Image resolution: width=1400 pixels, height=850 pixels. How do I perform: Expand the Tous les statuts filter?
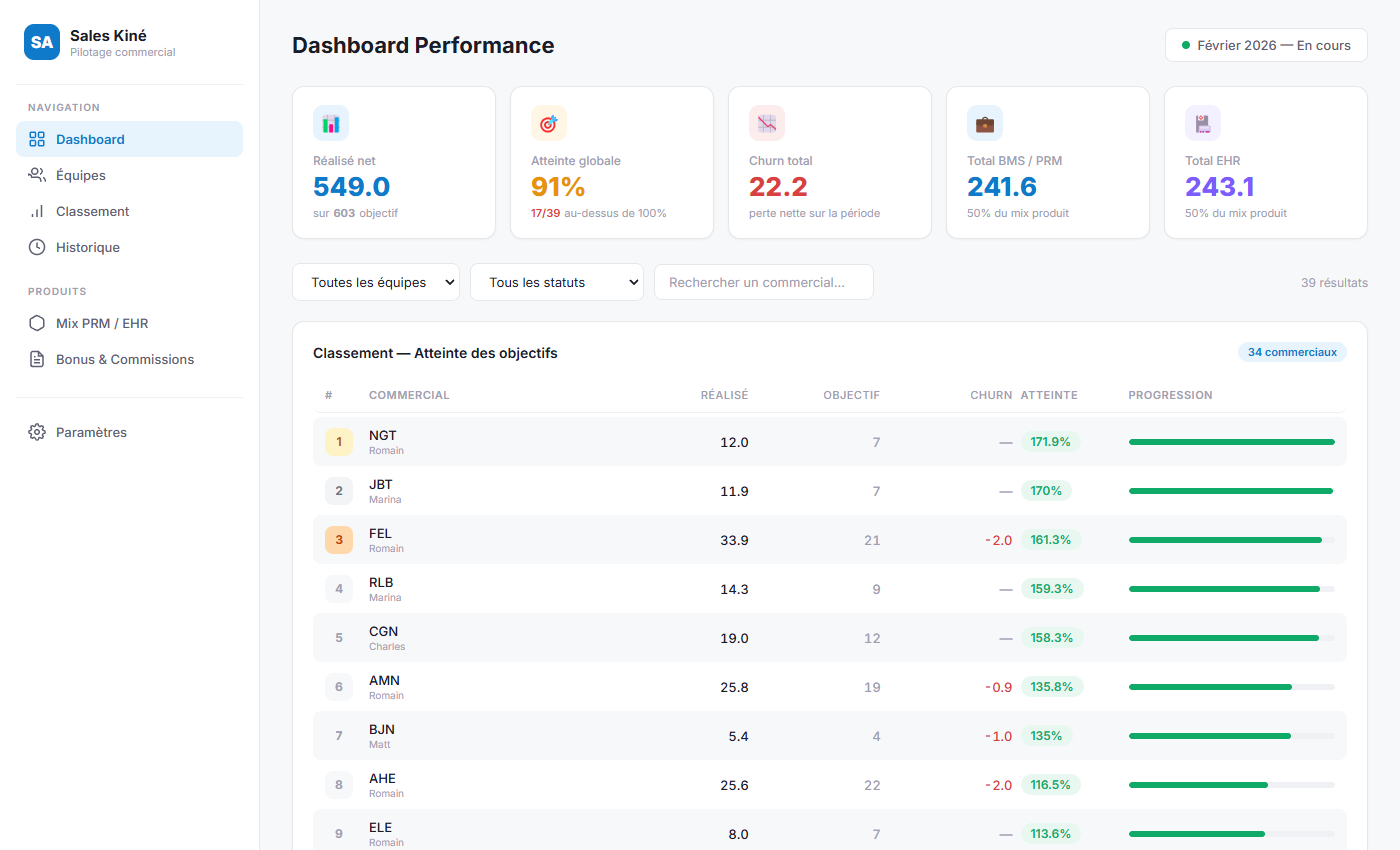pos(556,282)
